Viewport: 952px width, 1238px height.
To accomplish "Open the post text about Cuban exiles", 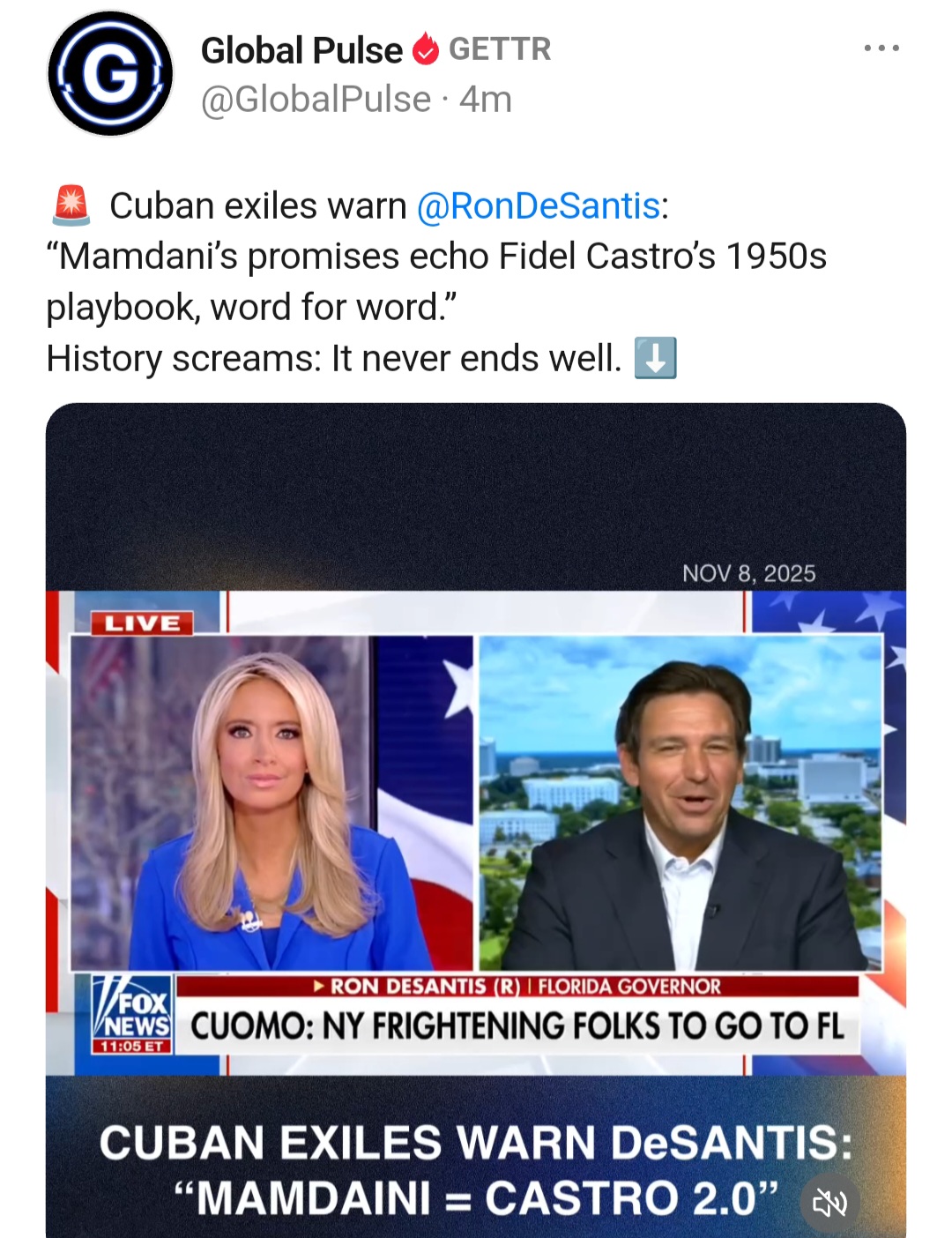I will [436, 282].
